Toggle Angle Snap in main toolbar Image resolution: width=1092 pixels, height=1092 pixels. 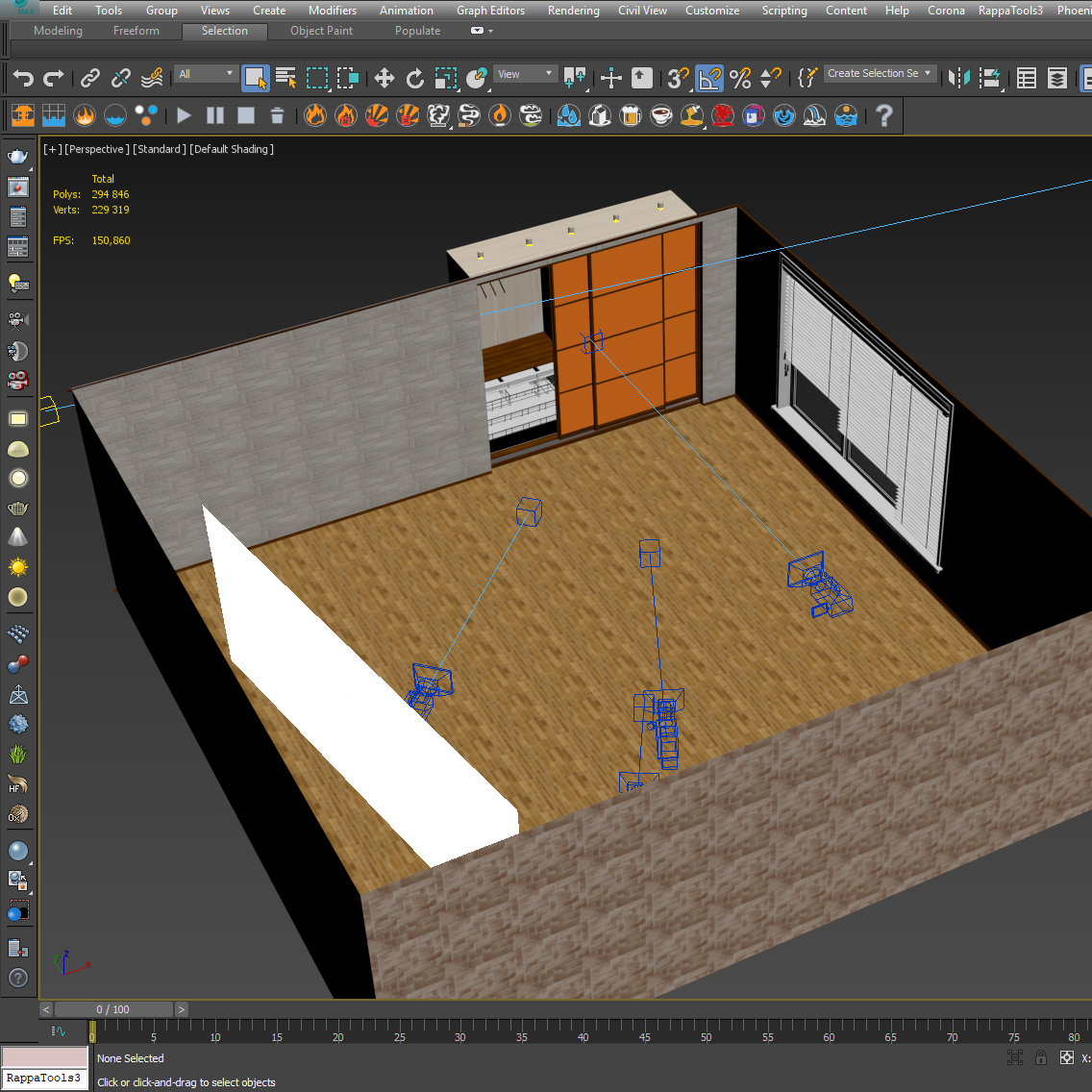709,78
